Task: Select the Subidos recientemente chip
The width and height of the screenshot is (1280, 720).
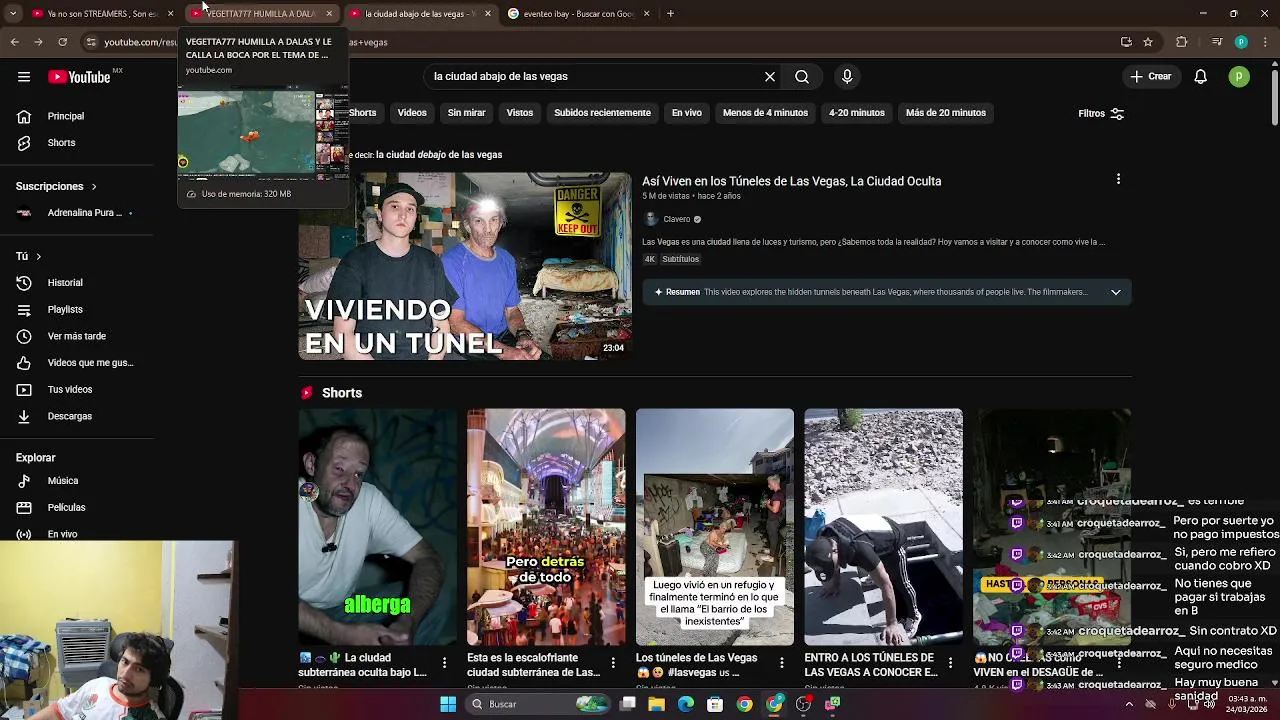Action: 602,113
